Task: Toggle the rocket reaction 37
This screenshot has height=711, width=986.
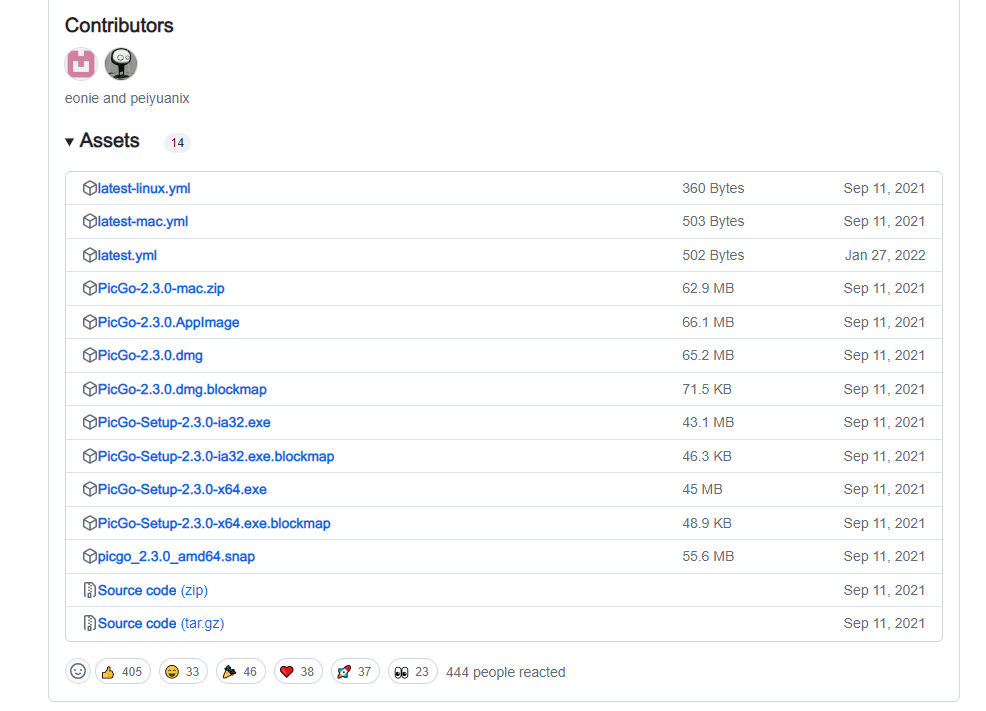Action: tap(355, 671)
